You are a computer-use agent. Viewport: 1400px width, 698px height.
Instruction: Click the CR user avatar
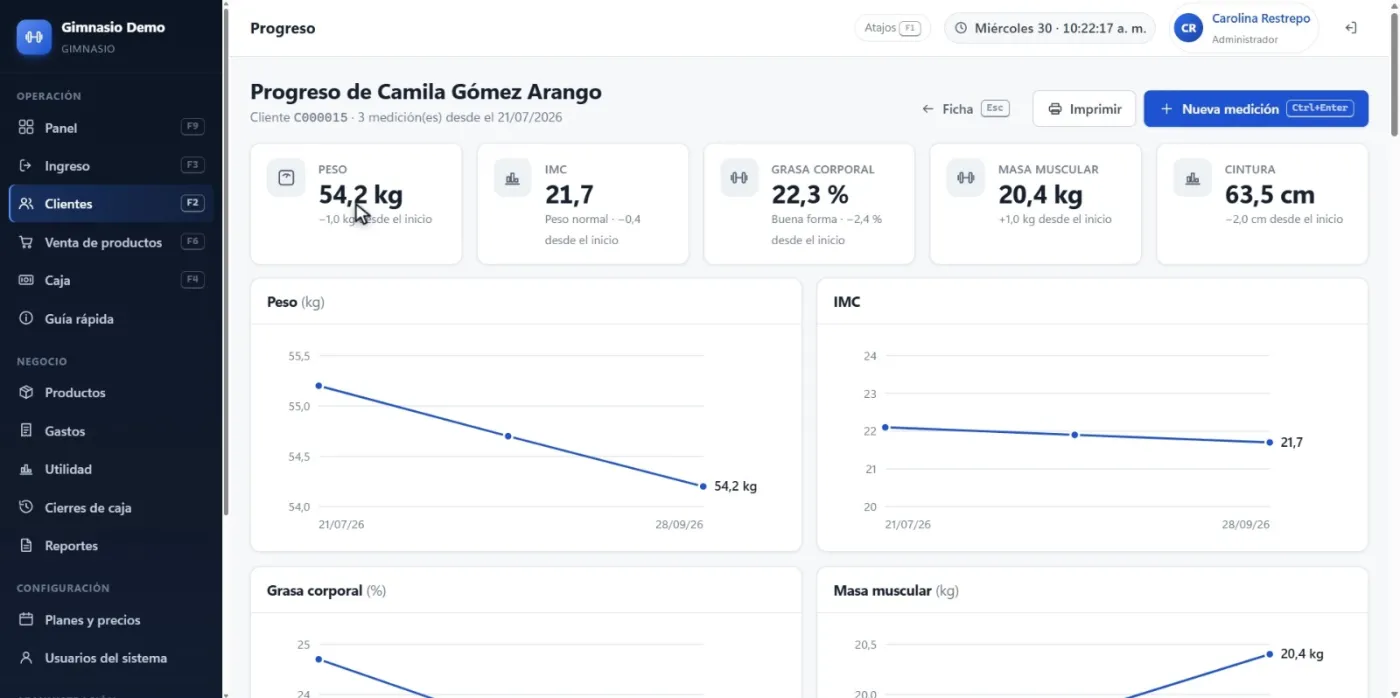1188,28
